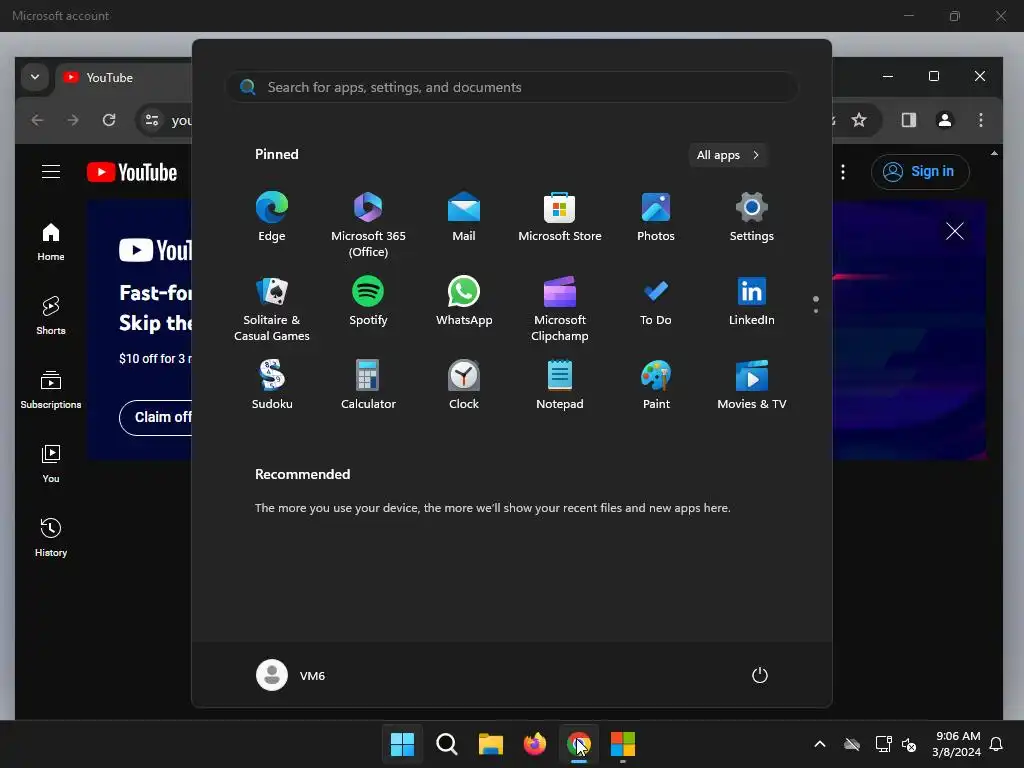Viewport: 1024px width, 768px height.
Task: Launch Firefox from the taskbar
Action: 535,744
